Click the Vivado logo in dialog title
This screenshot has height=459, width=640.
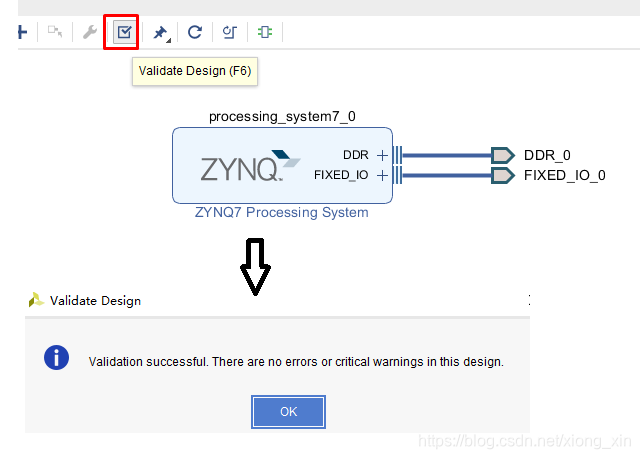[x=36, y=300]
